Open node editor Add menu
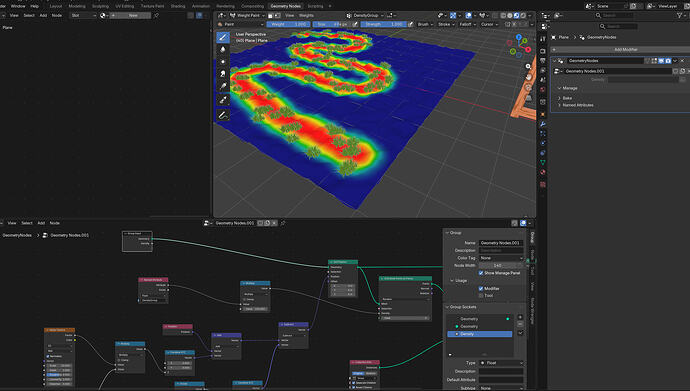The height and width of the screenshot is (391, 690). (x=41, y=223)
